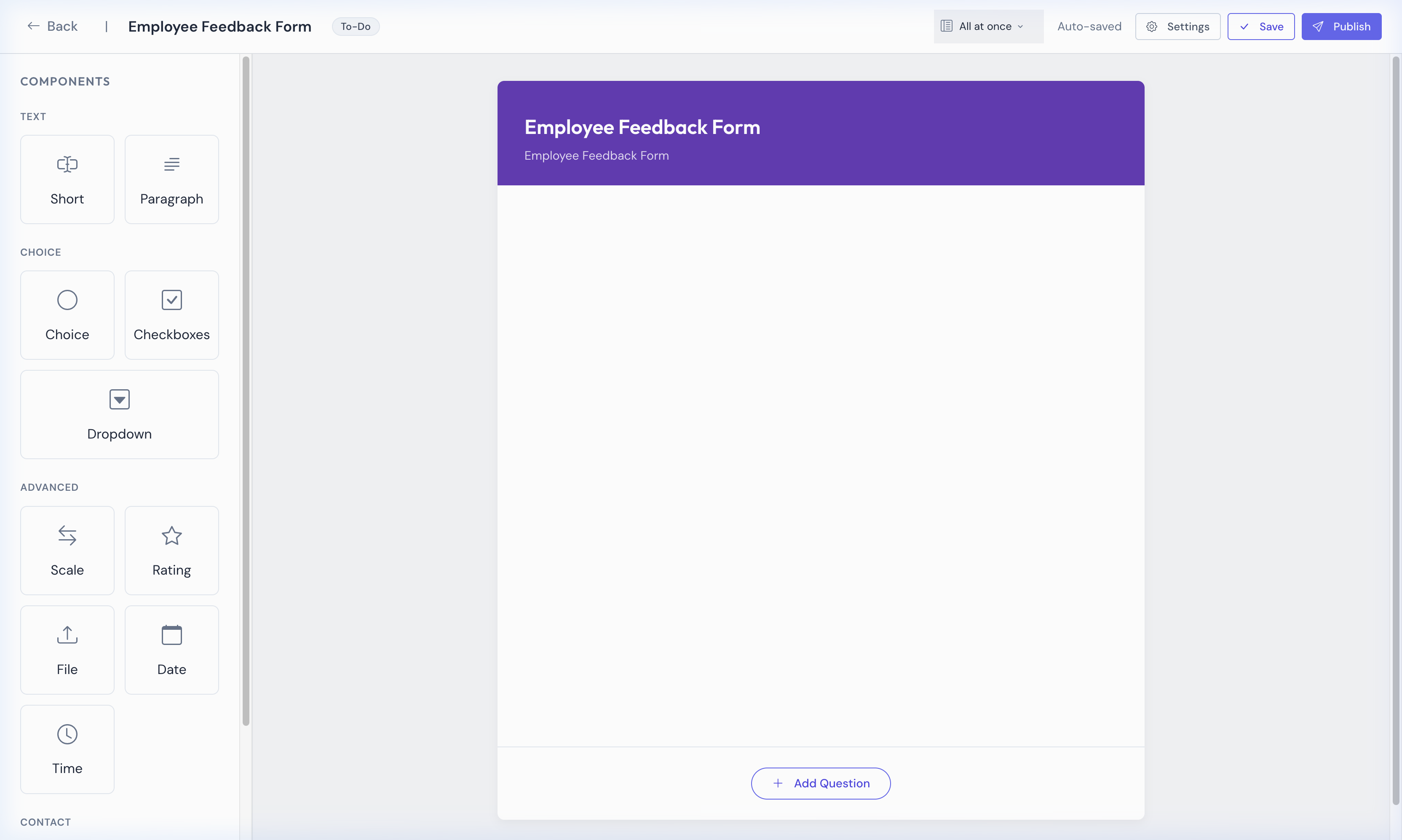1402x840 pixels.
Task: Select the Date calendar component icon
Action: pos(171,635)
